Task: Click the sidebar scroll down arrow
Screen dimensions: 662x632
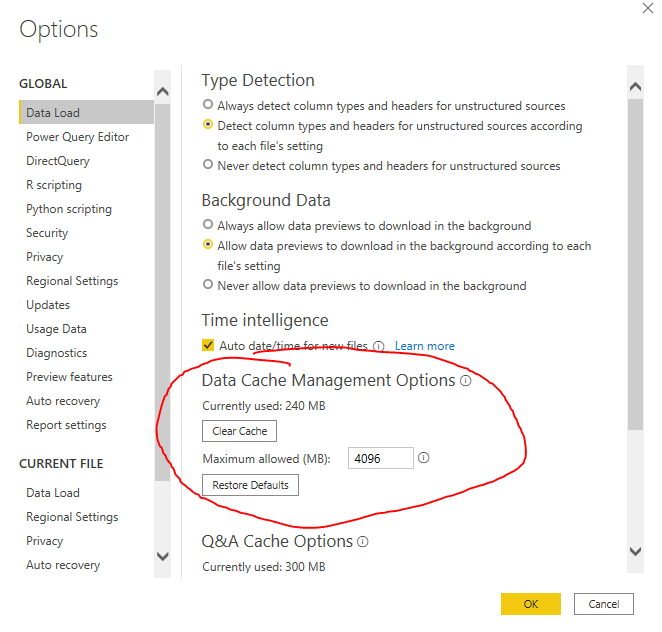Action: 163,556
